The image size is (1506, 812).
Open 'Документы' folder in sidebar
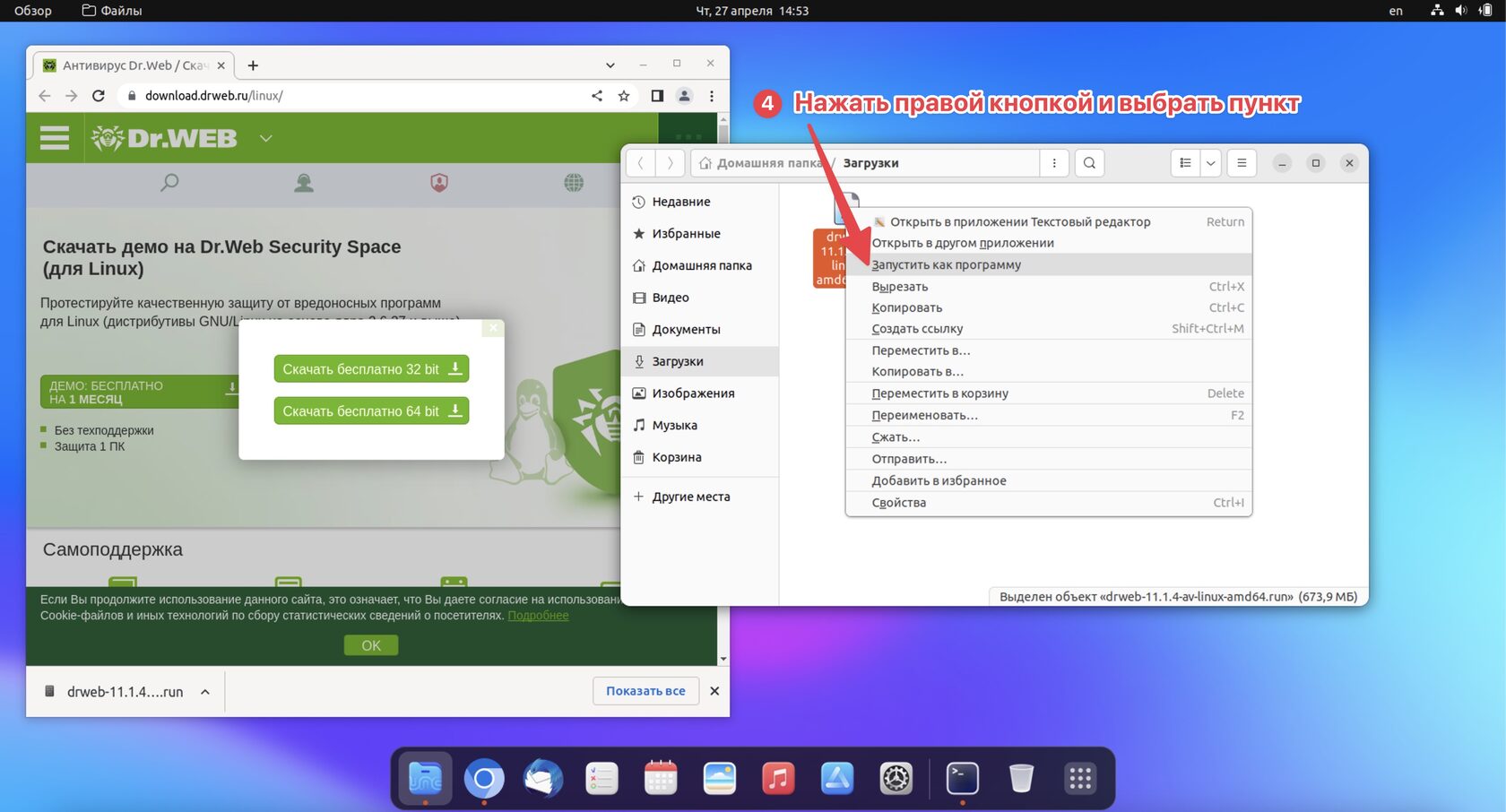(700, 330)
